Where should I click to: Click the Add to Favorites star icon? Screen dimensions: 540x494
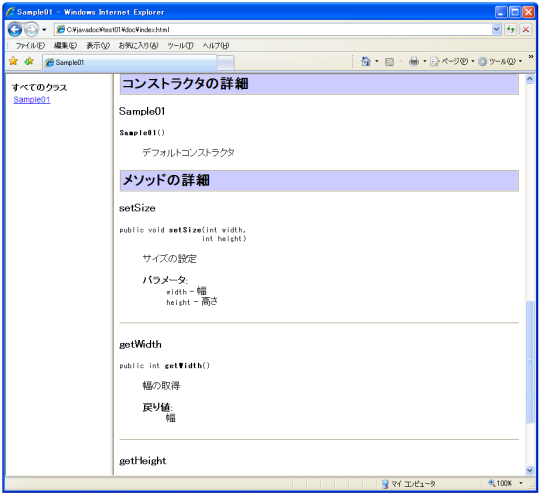29,61
